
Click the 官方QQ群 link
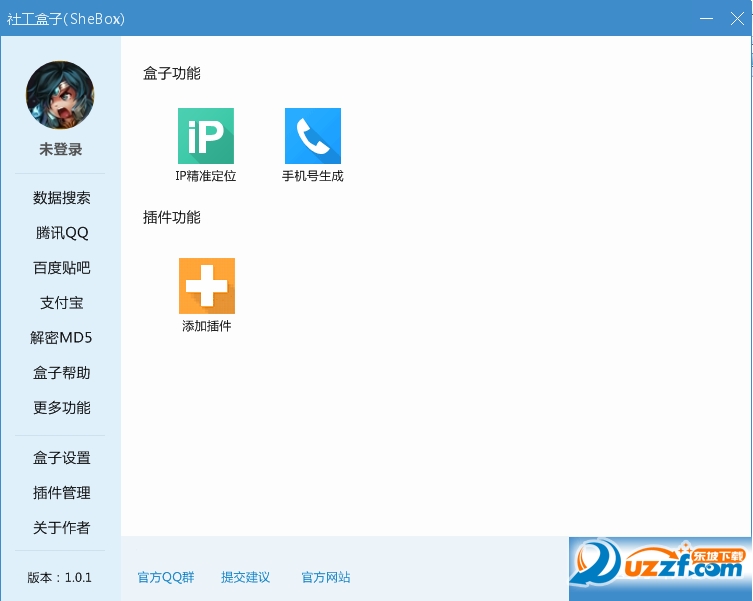(166, 577)
